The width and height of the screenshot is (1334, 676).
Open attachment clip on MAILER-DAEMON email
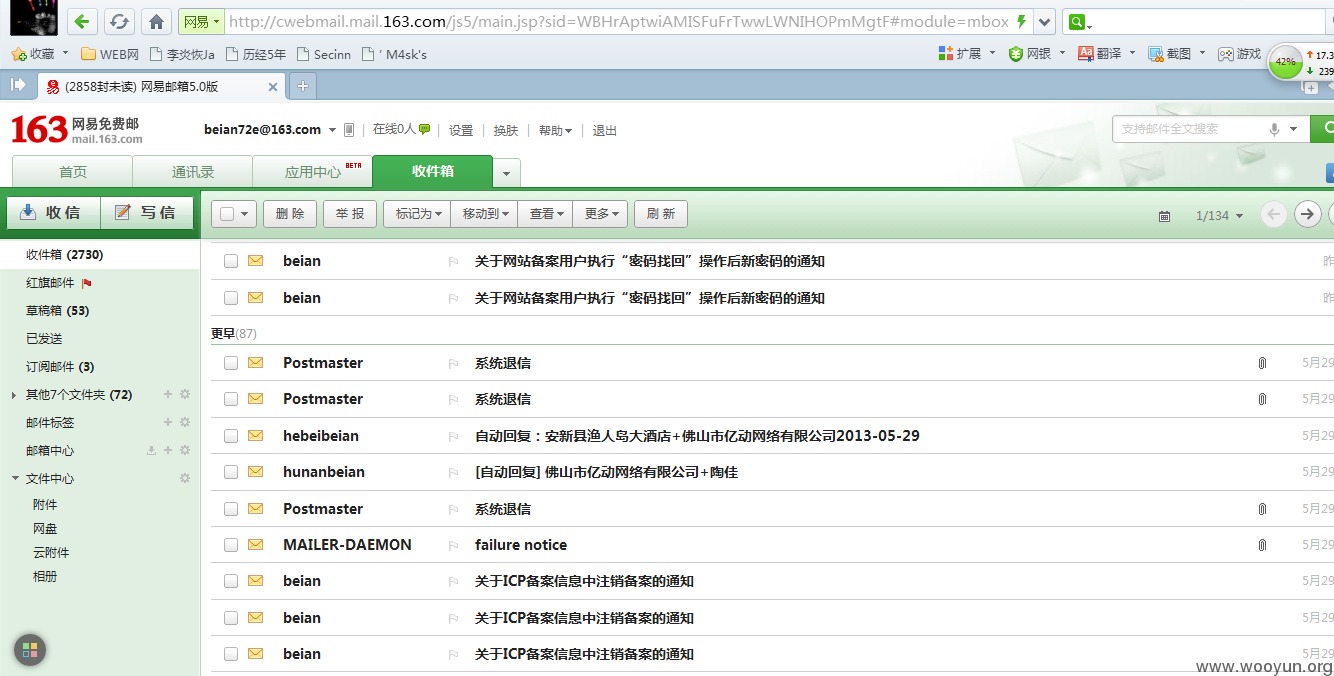(1262, 545)
